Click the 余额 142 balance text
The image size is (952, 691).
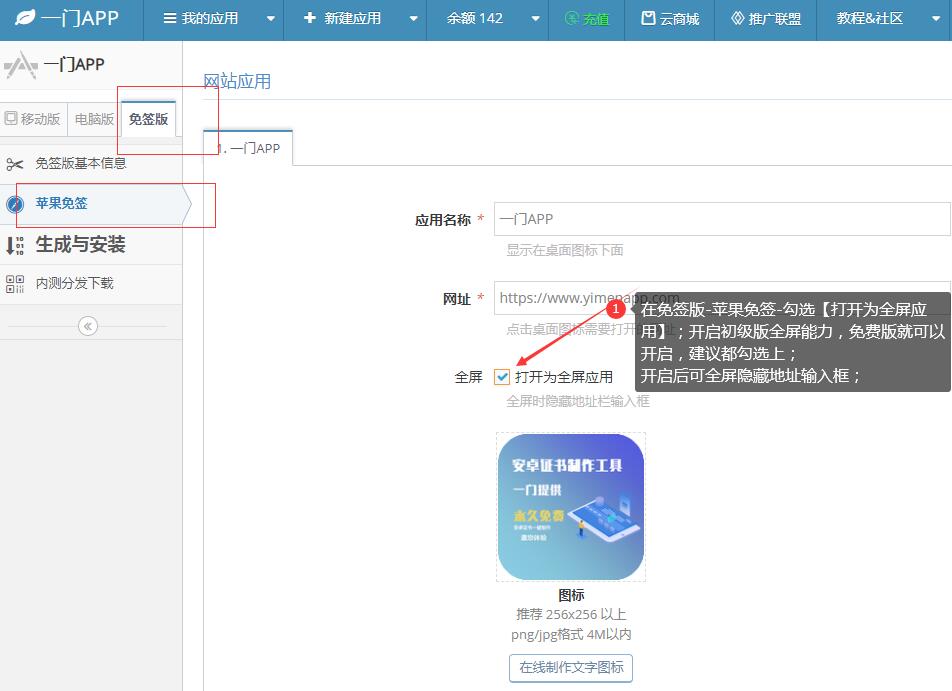475,19
